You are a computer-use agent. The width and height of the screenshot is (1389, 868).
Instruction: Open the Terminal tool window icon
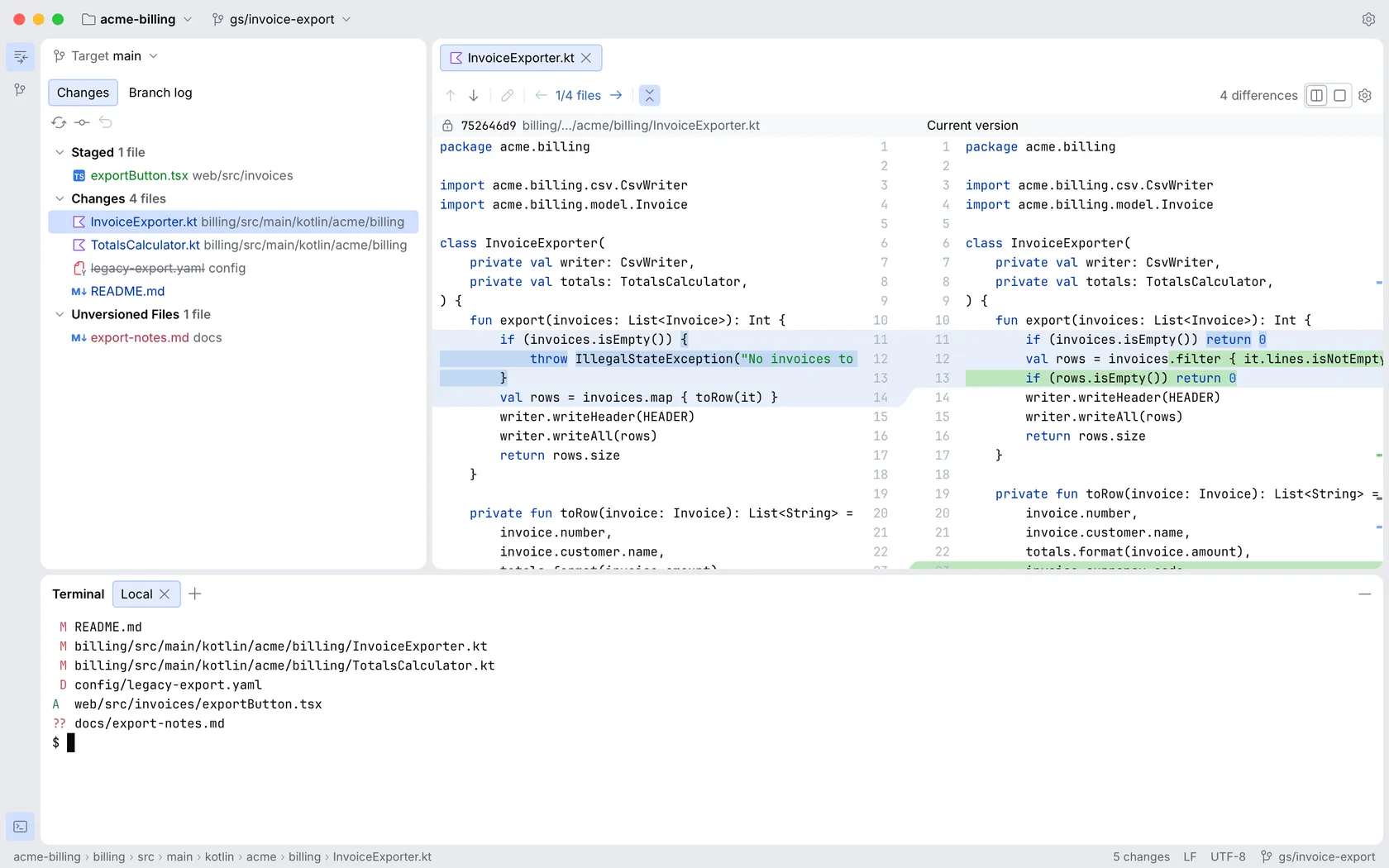[x=21, y=827]
